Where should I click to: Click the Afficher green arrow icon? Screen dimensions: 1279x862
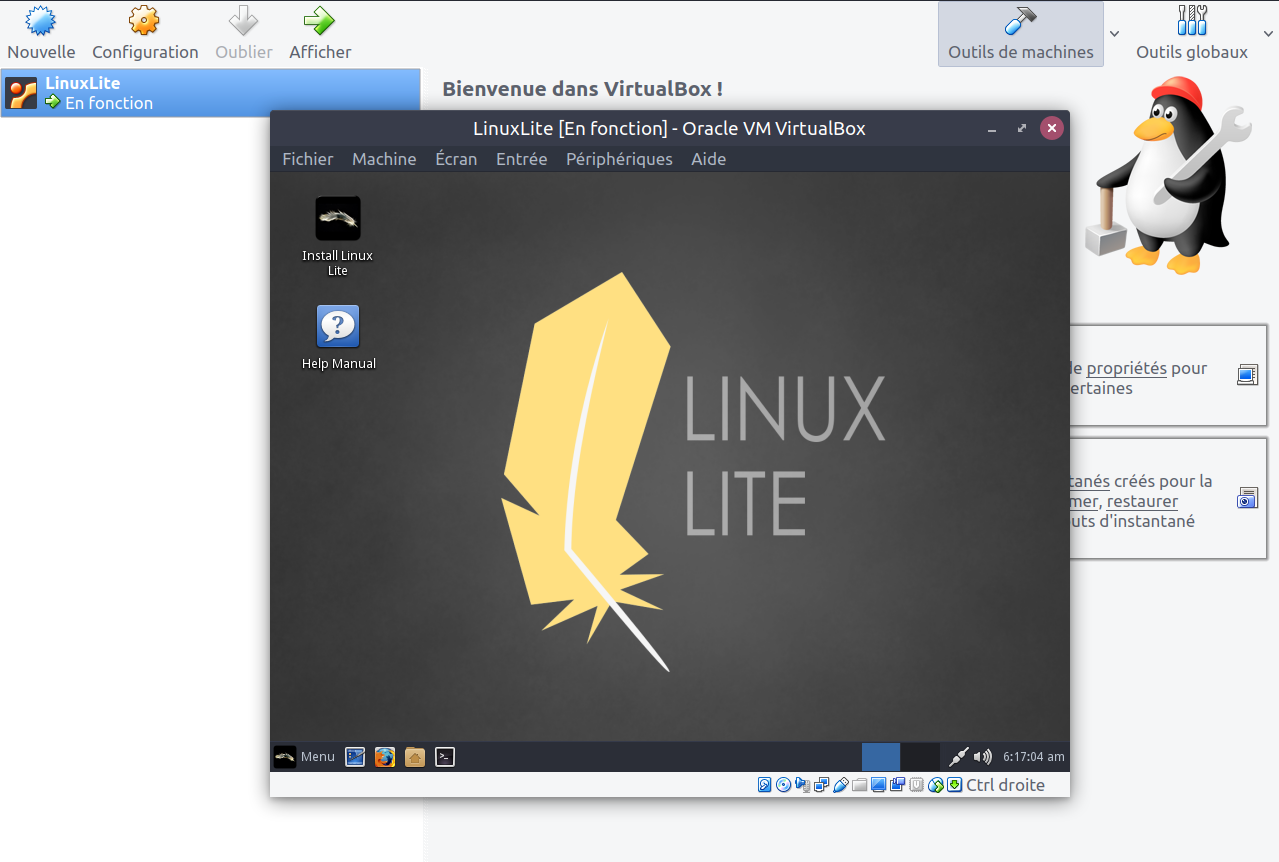pos(320,21)
